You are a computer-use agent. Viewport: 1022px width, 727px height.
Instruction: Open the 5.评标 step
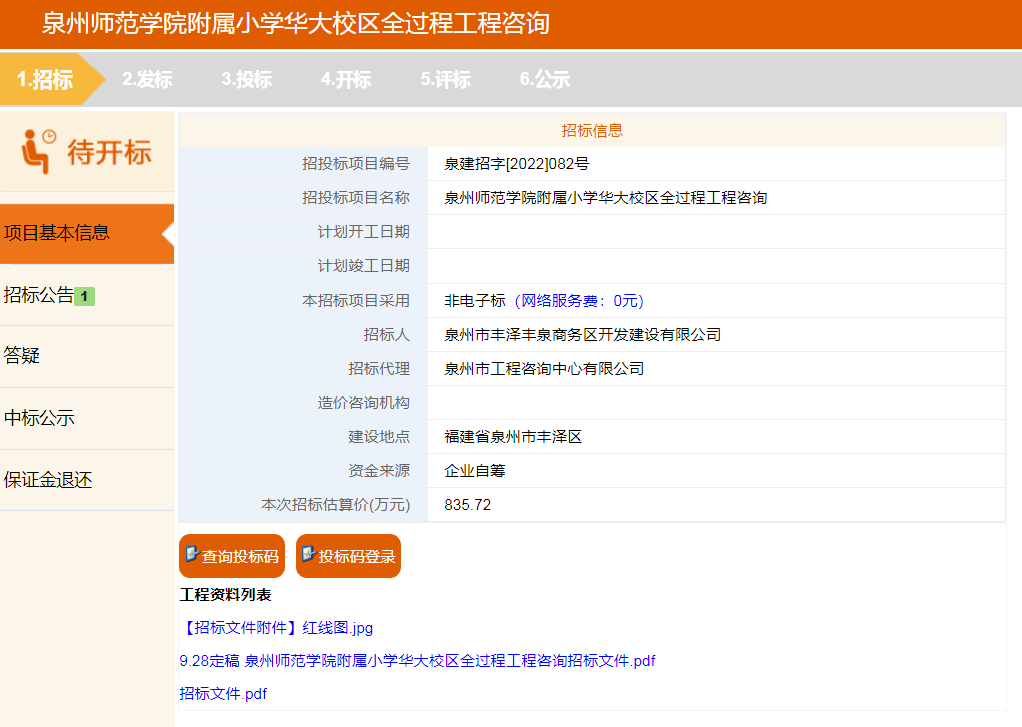coord(446,80)
